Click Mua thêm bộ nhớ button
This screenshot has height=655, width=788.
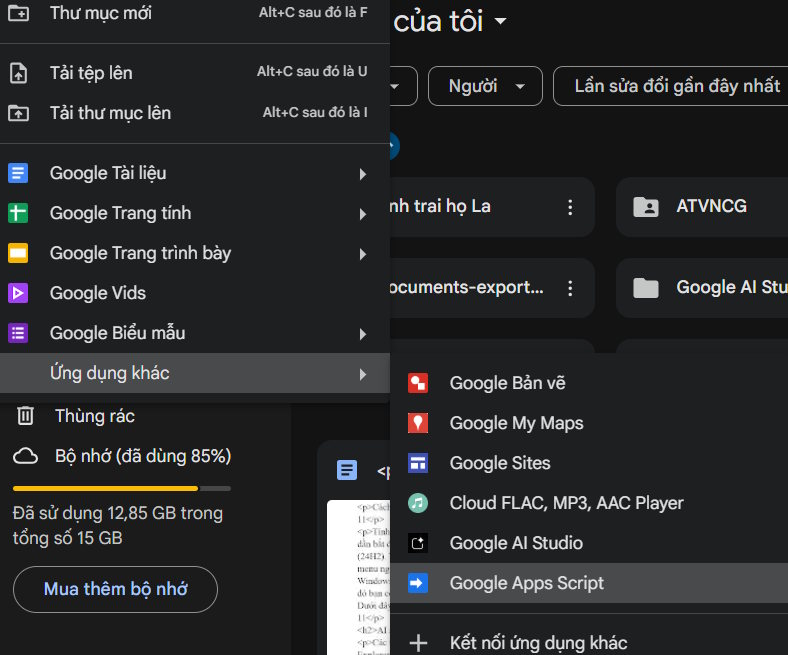(115, 589)
